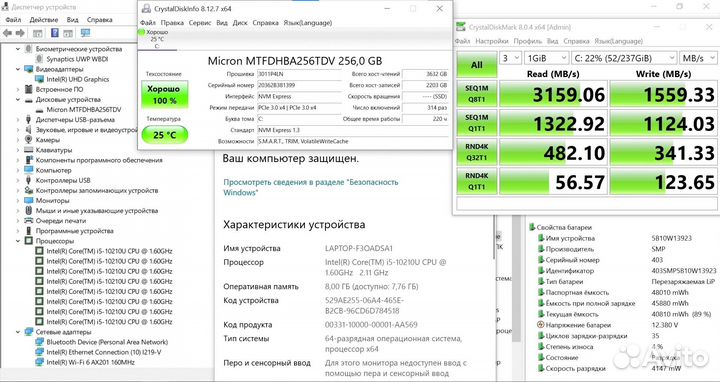Expand the Встроенное ПО category

(18, 89)
